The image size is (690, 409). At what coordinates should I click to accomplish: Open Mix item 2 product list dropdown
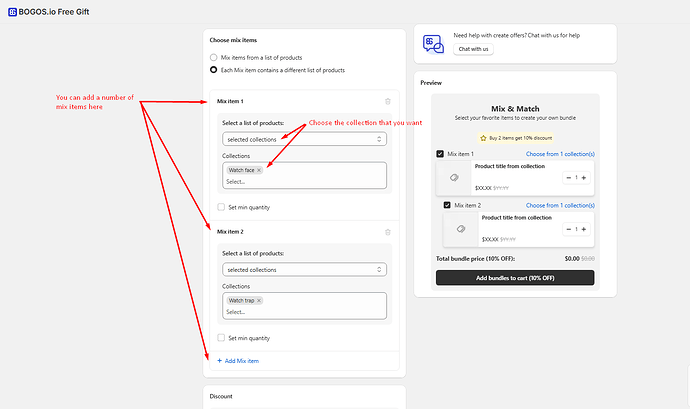point(304,269)
